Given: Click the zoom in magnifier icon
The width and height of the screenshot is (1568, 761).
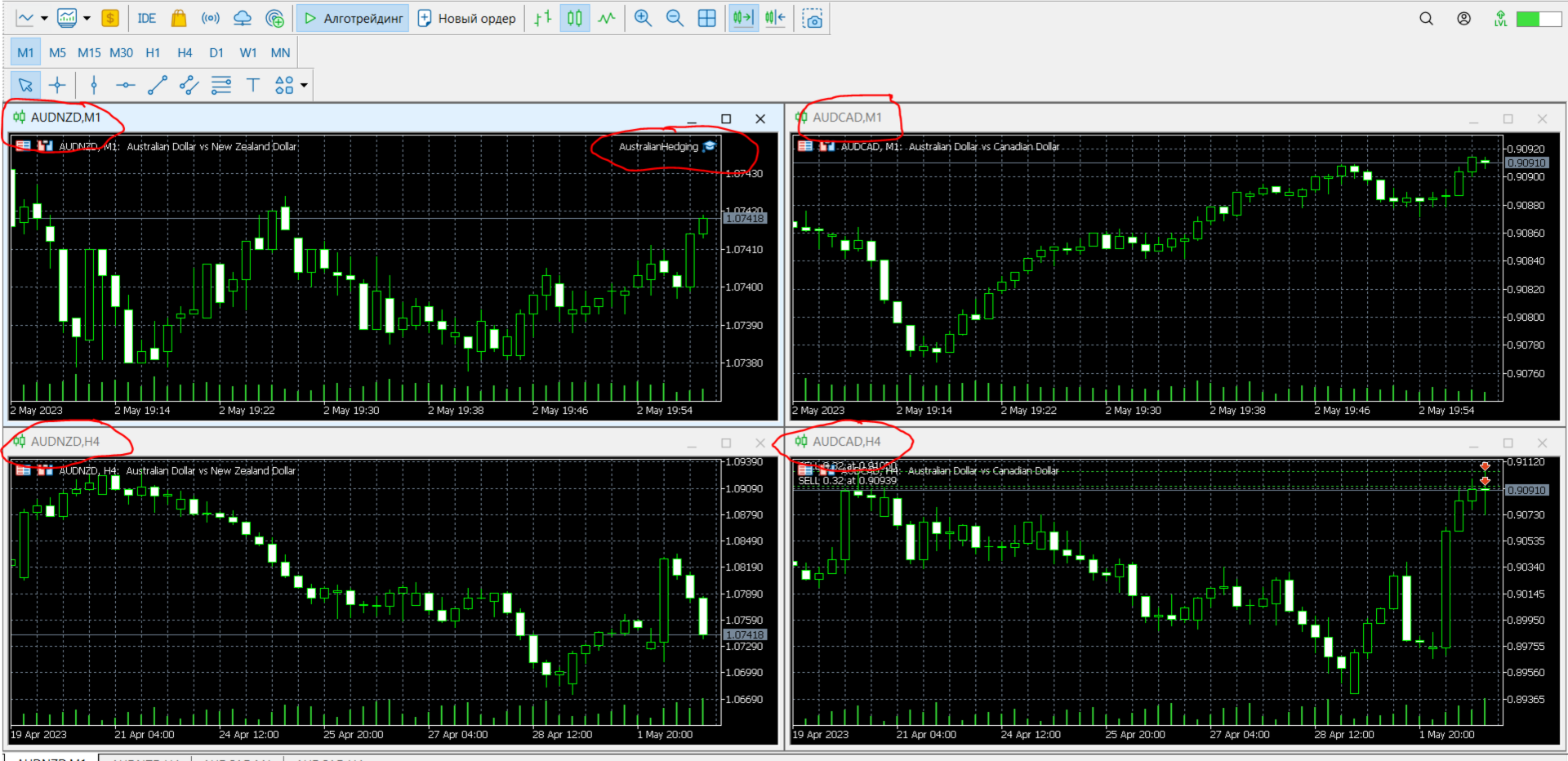Looking at the screenshot, I should (x=643, y=19).
